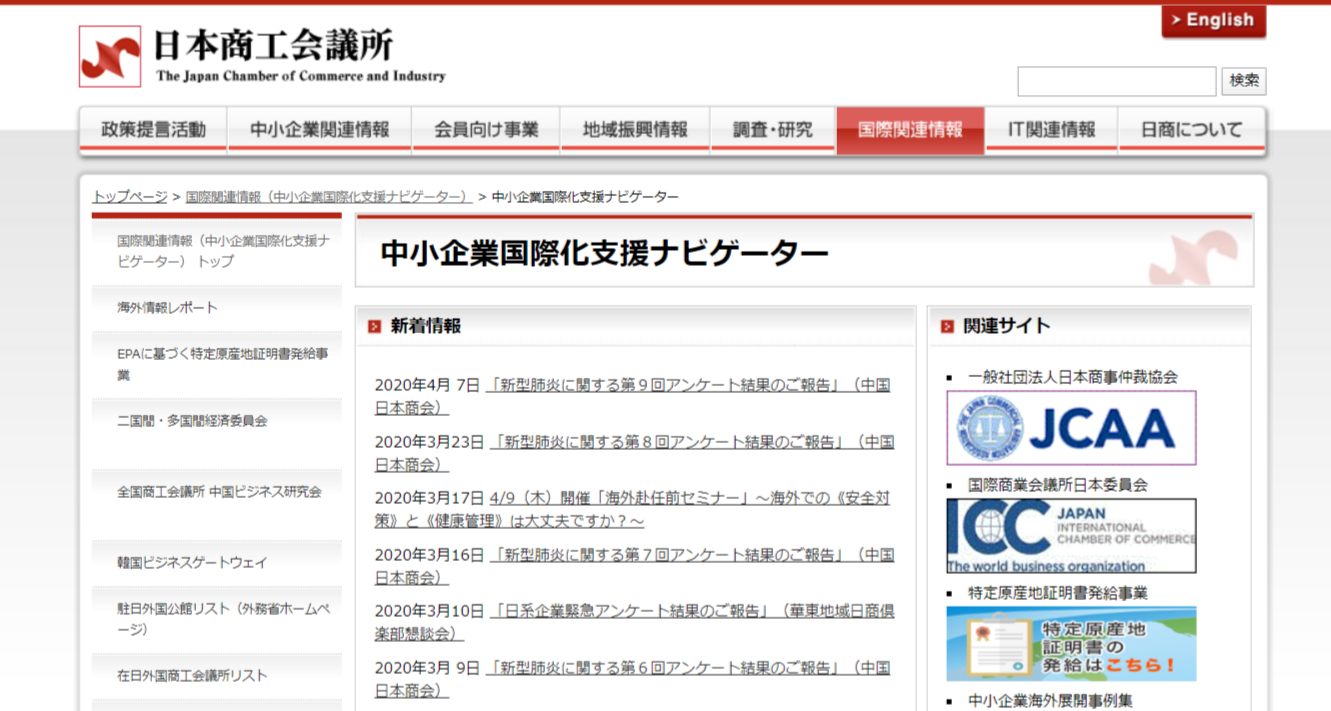Open the 会員向け事業 navigation tab
Viewport: 1331px width, 711px height.
(x=486, y=130)
